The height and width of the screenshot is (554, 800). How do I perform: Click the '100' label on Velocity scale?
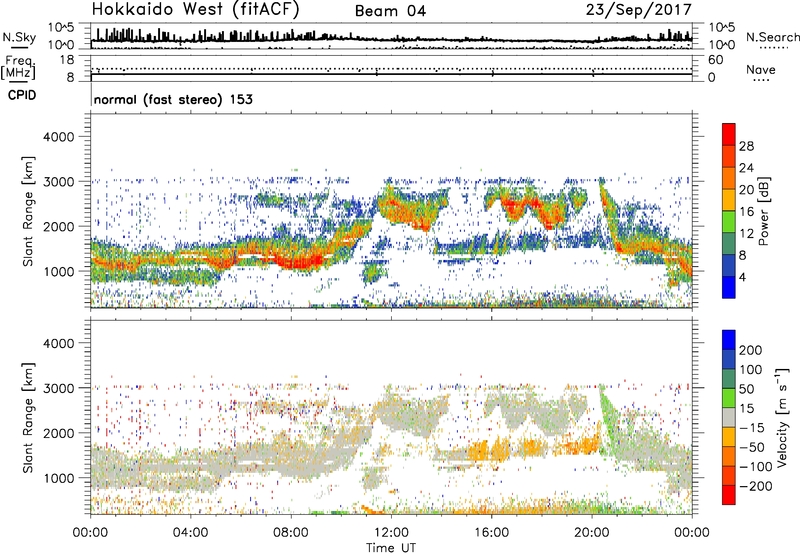coord(751,370)
